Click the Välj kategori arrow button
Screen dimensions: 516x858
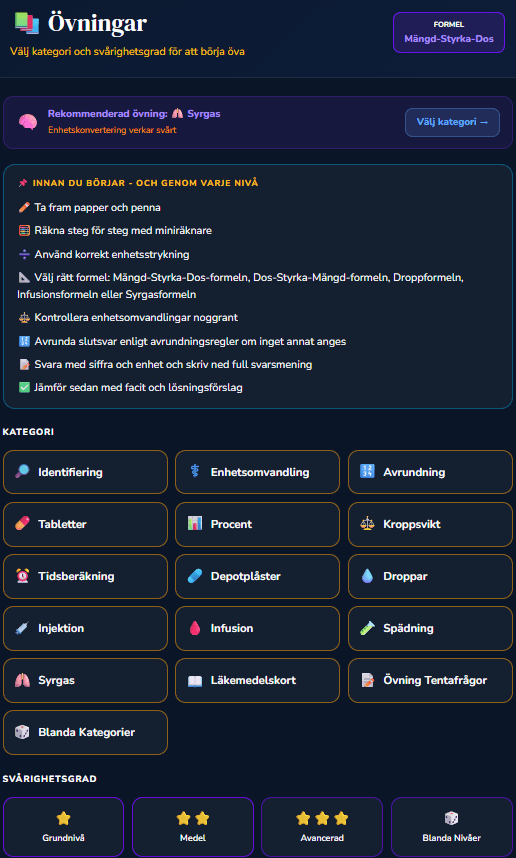(452, 122)
